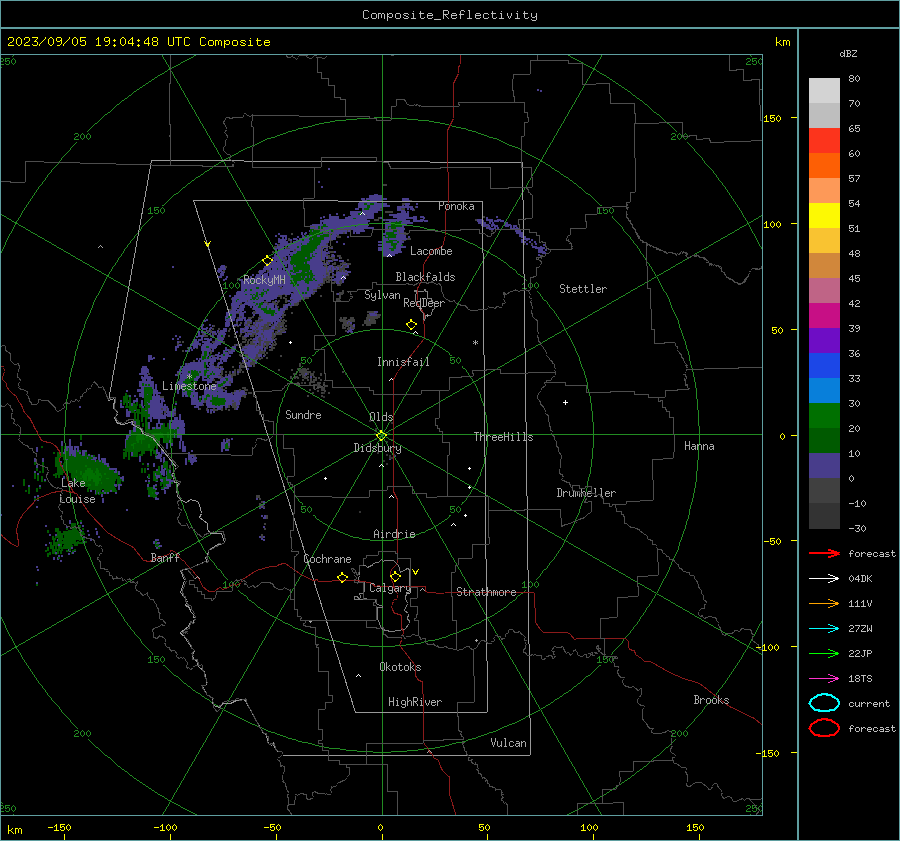Click the RockyMH label
Screen dimensions: 900x841
point(264,280)
